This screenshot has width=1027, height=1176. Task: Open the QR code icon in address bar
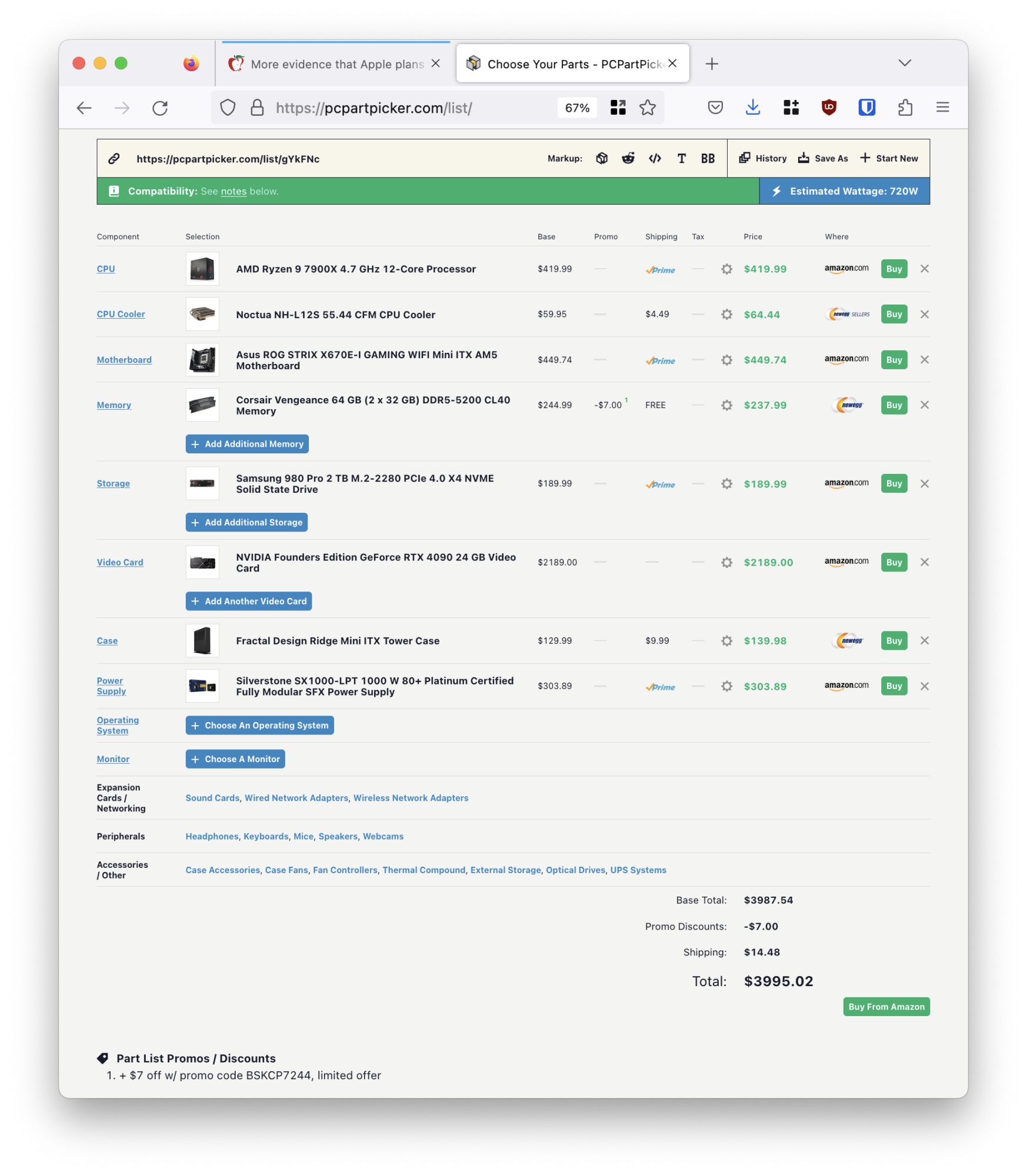[618, 108]
